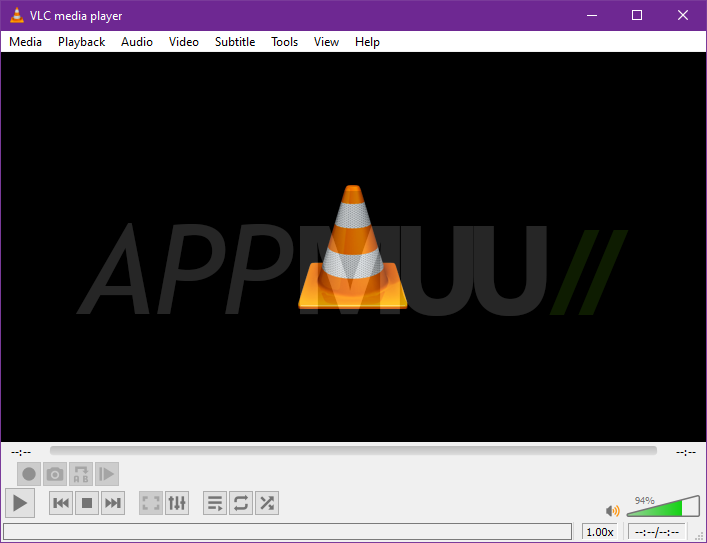Image resolution: width=707 pixels, height=543 pixels.
Task: Maximize the VLC media player window
Action: coord(637,15)
